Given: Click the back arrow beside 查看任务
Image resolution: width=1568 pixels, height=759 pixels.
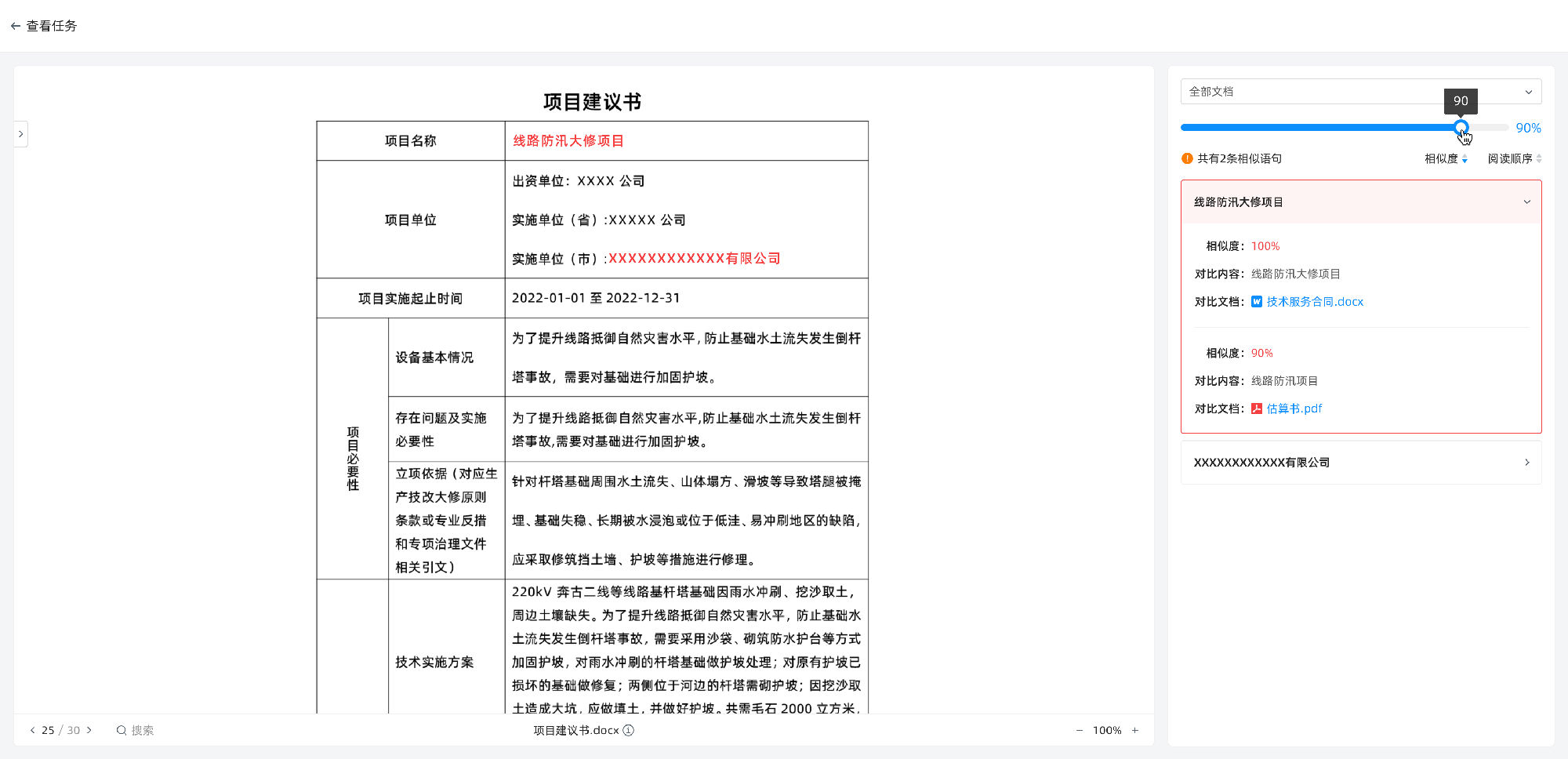Looking at the screenshot, I should (15, 26).
